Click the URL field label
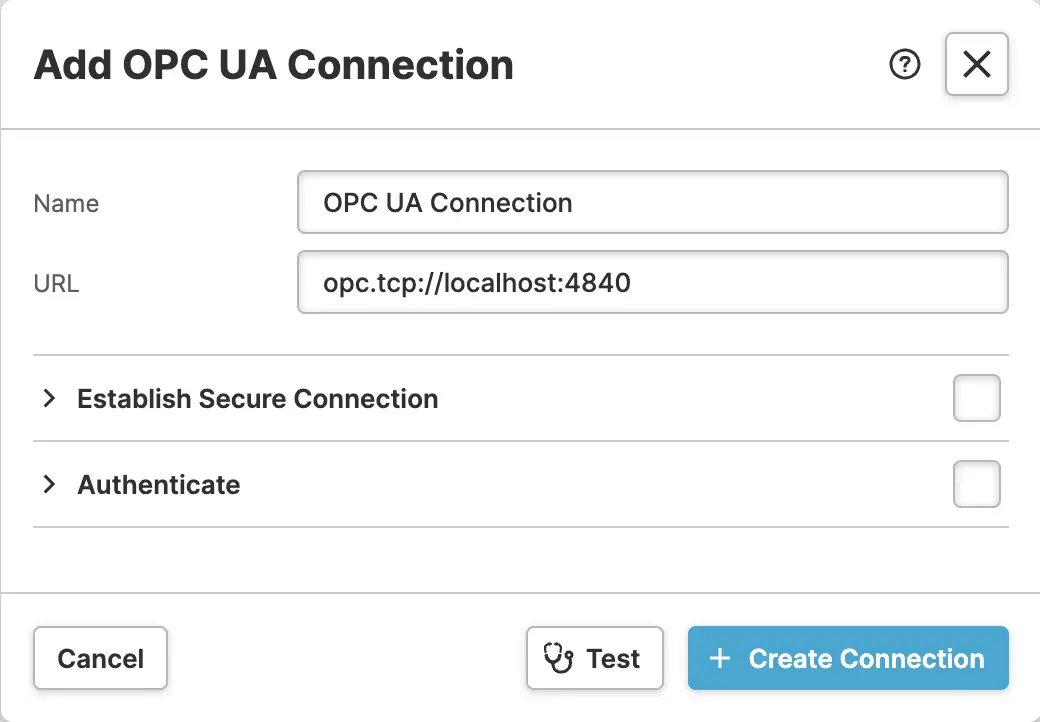 coord(56,284)
